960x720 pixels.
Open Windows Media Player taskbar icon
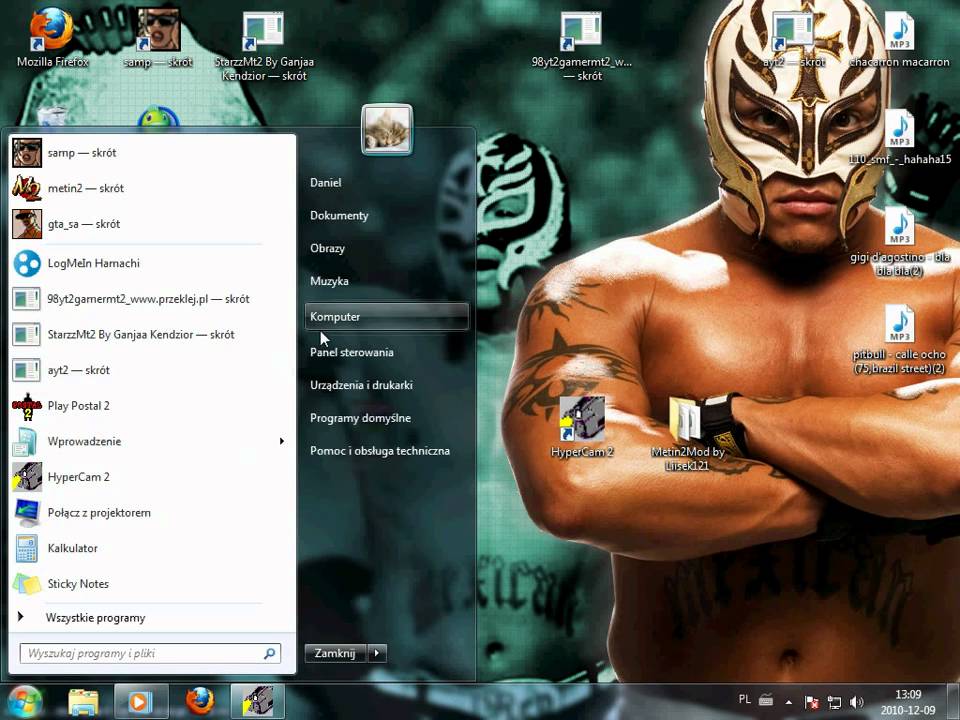click(x=140, y=702)
